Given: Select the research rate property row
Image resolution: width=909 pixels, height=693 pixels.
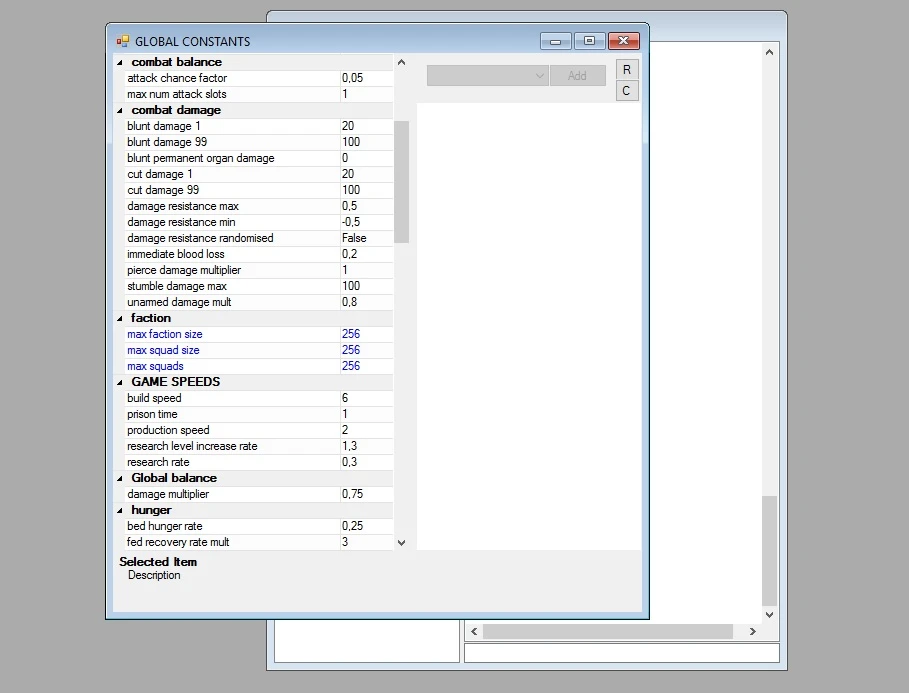Looking at the screenshot, I should coord(158,462).
